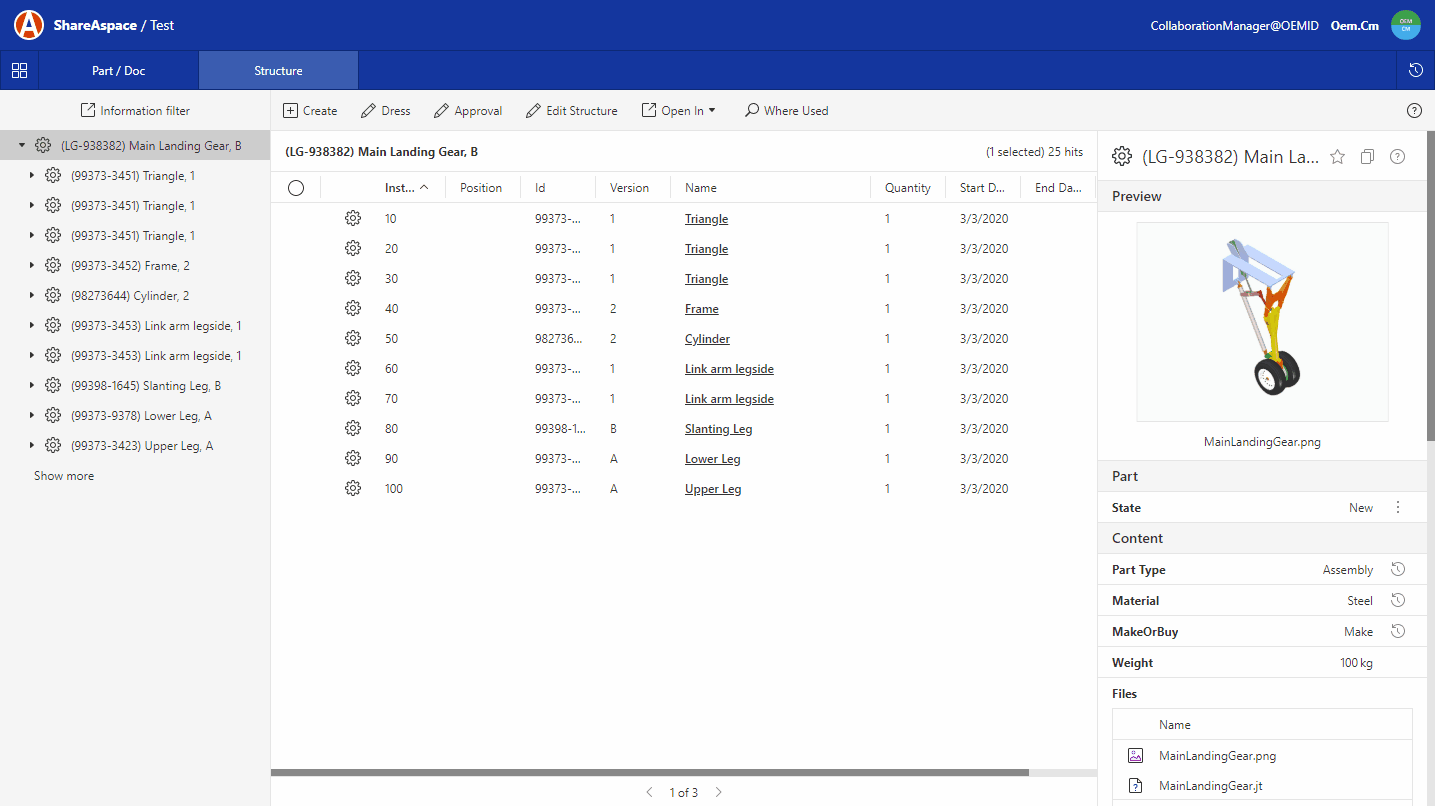Switch to the Structure tab
Image resolution: width=1435 pixels, height=806 pixels.
pos(277,70)
